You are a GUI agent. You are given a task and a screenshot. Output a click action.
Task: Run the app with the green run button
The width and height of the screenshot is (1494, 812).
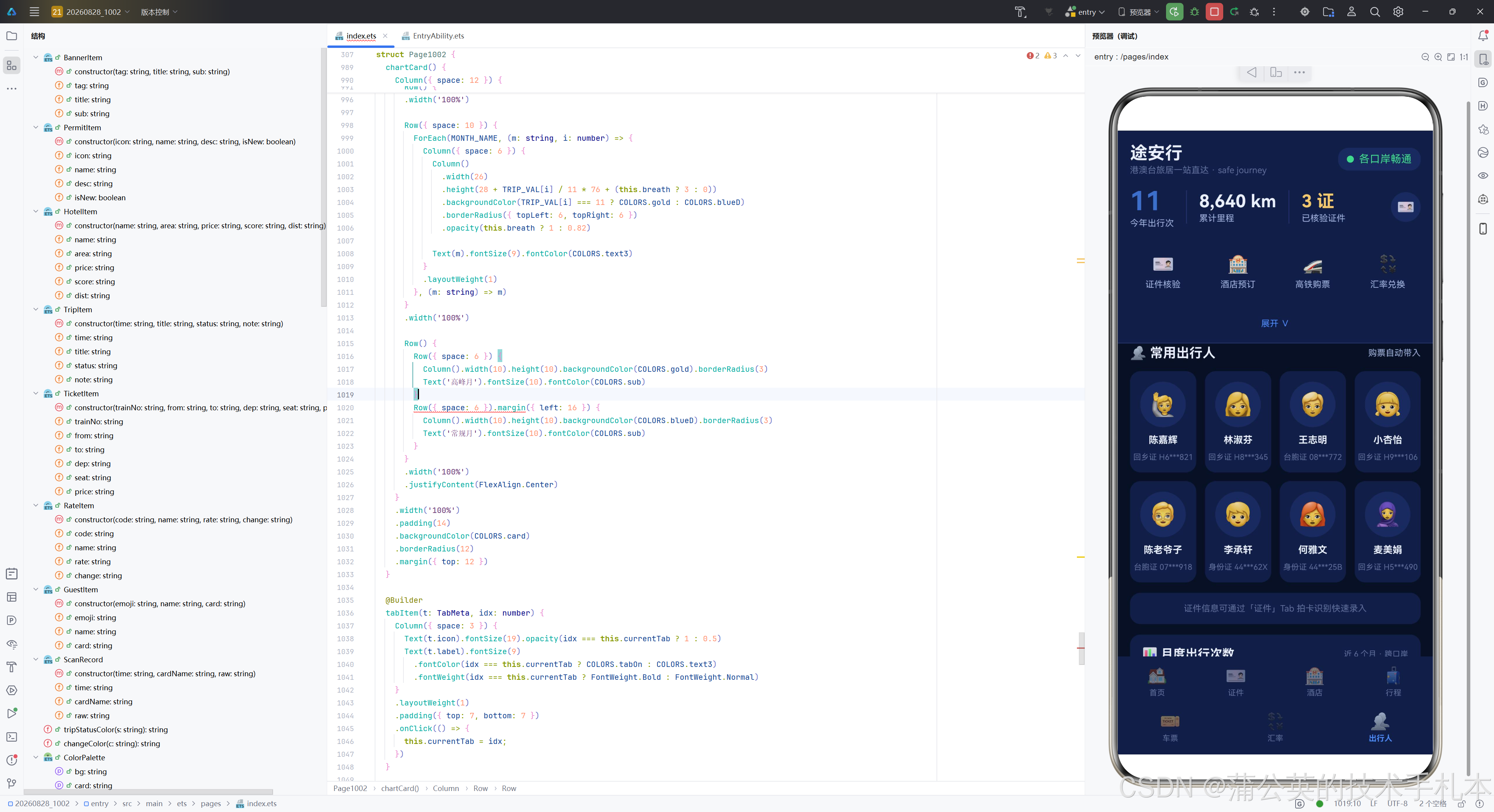pyautogui.click(x=1175, y=12)
